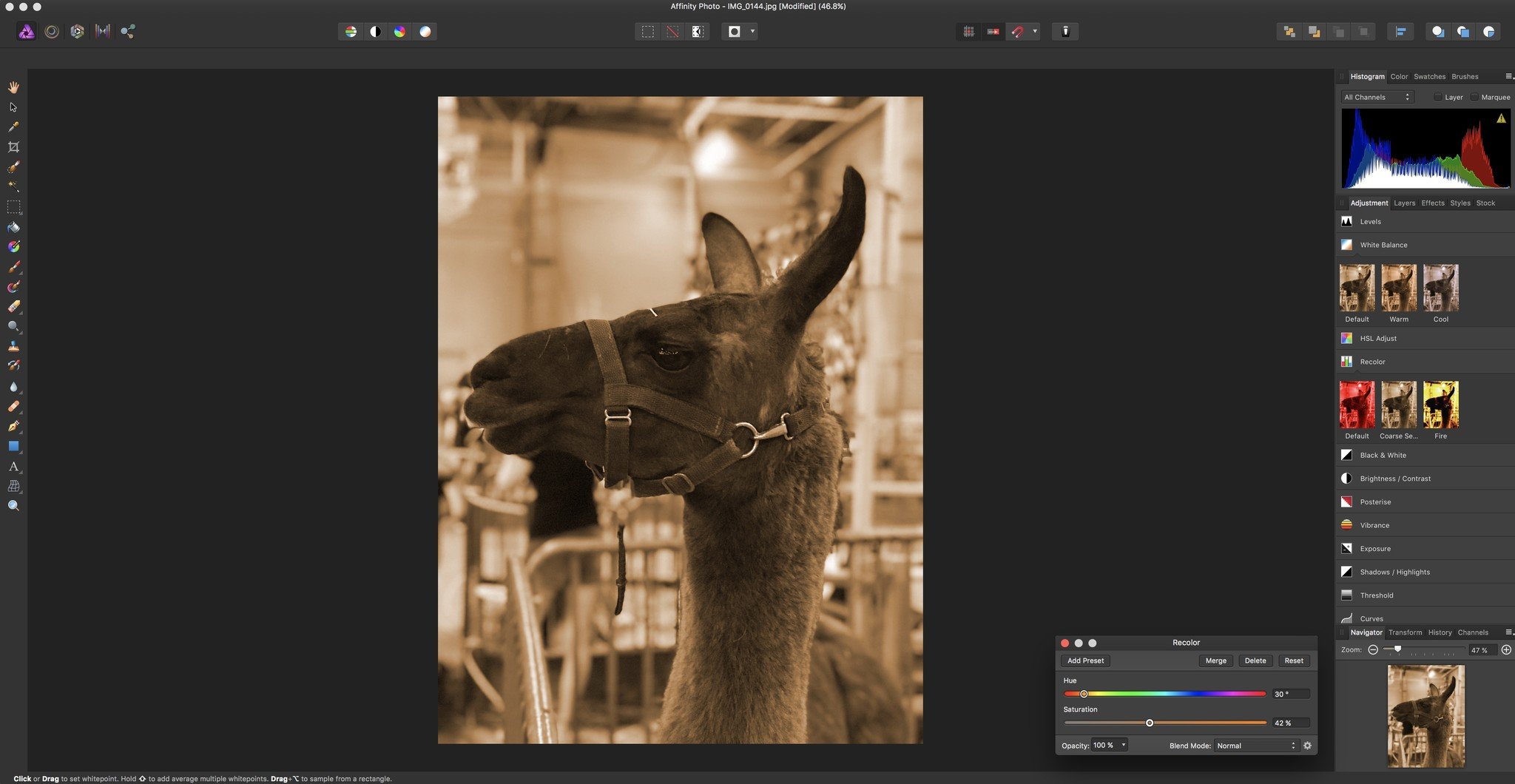1515x784 pixels.
Task: Click the Add Preset button
Action: click(x=1084, y=660)
